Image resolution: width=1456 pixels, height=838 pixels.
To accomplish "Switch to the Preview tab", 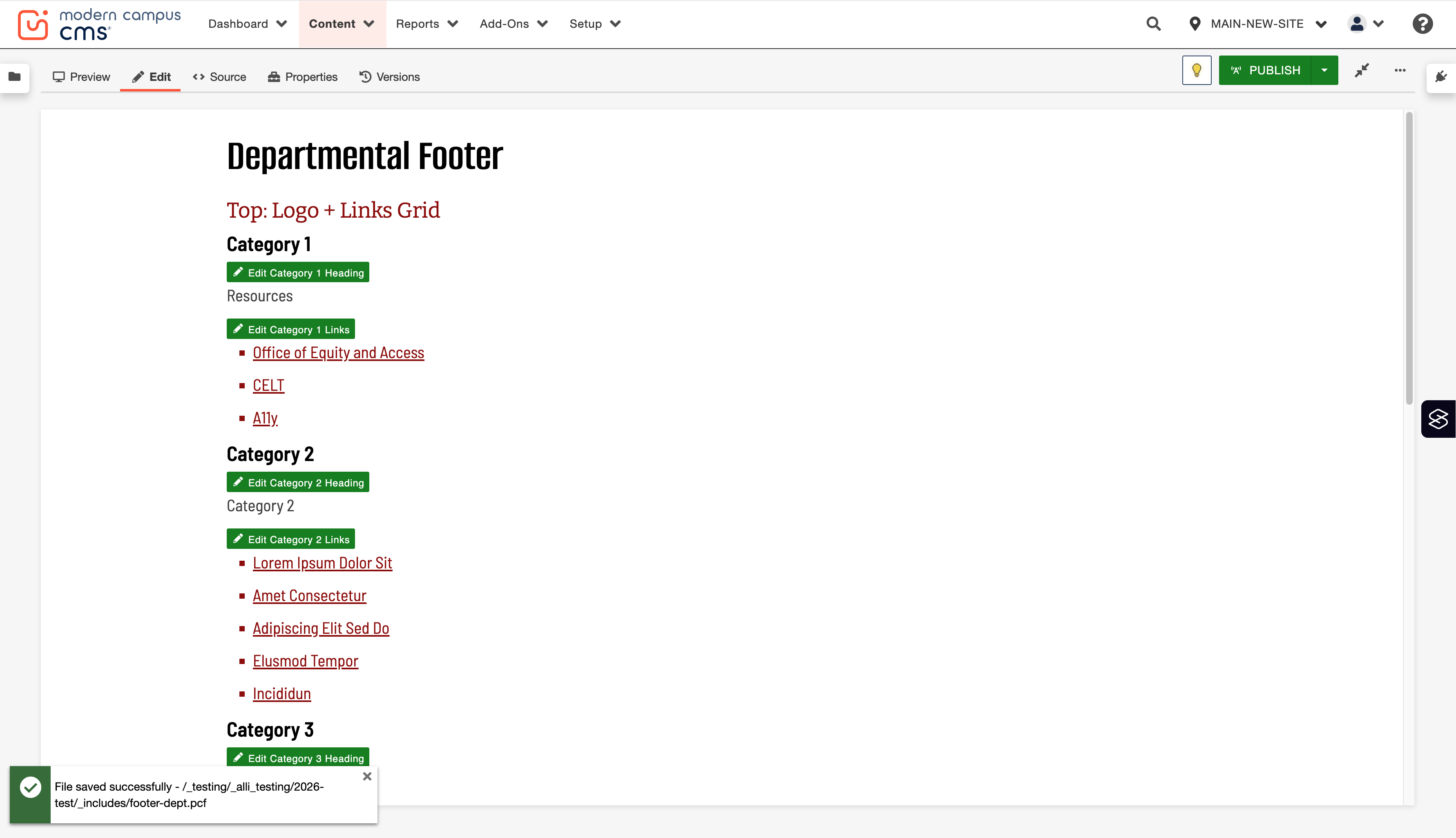I will coord(81,76).
